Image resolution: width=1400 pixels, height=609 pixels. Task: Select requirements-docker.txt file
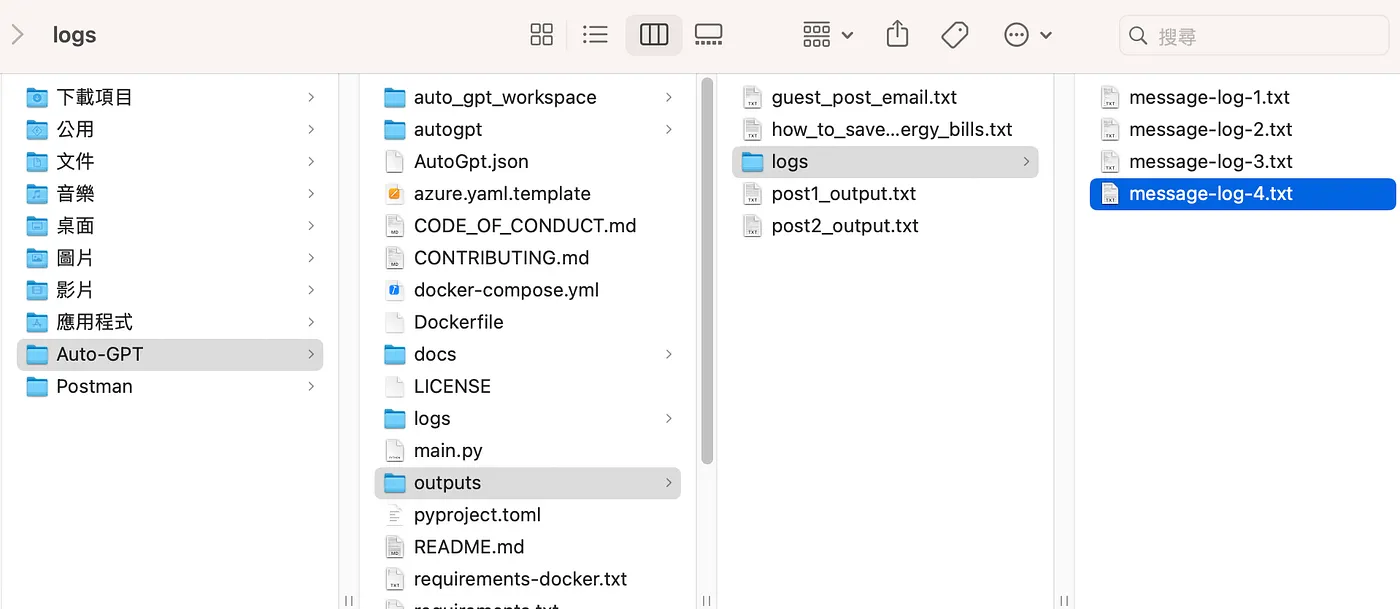tap(528, 578)
